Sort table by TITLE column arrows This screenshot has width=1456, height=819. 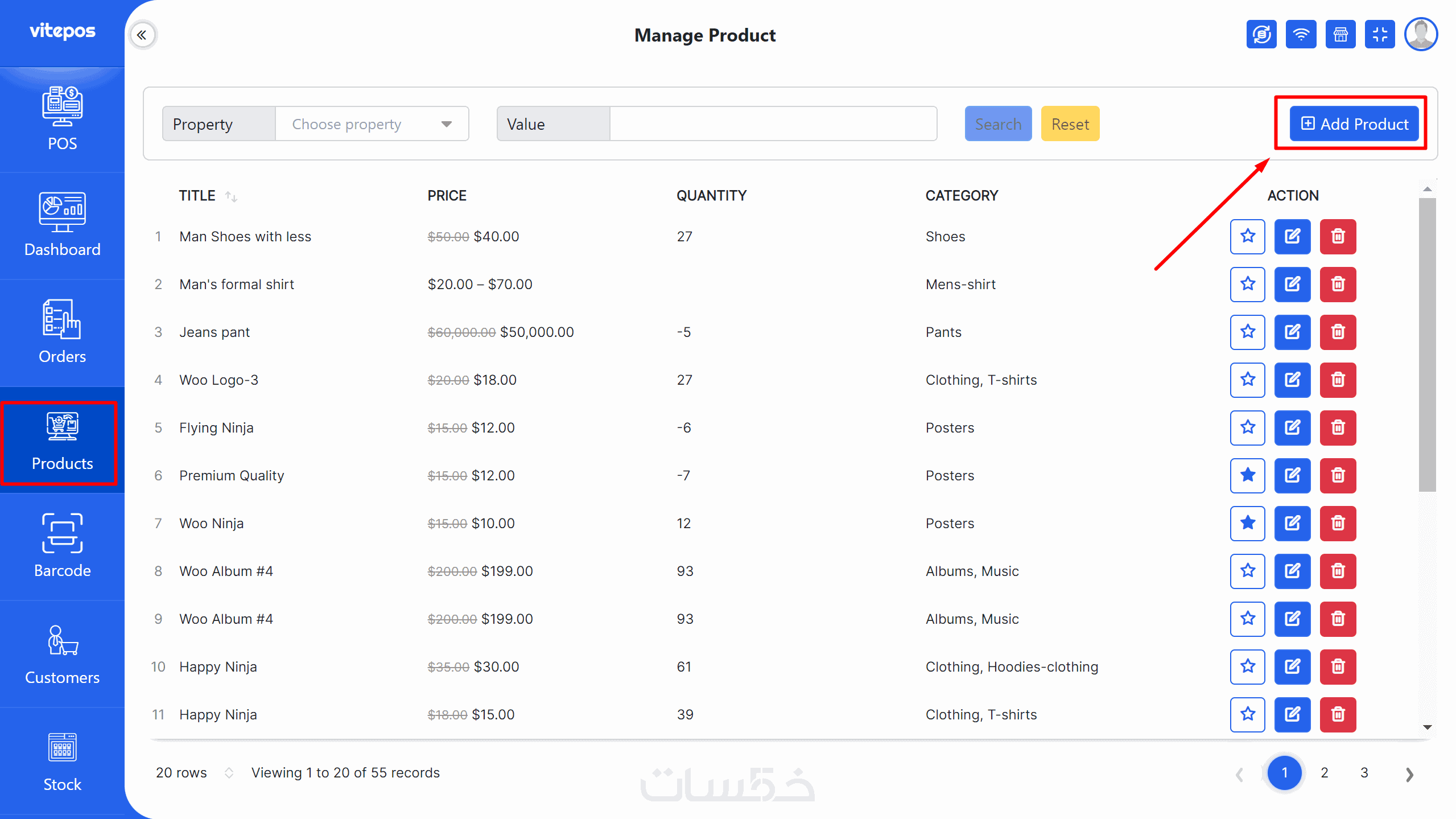click(x=231, y=196)
